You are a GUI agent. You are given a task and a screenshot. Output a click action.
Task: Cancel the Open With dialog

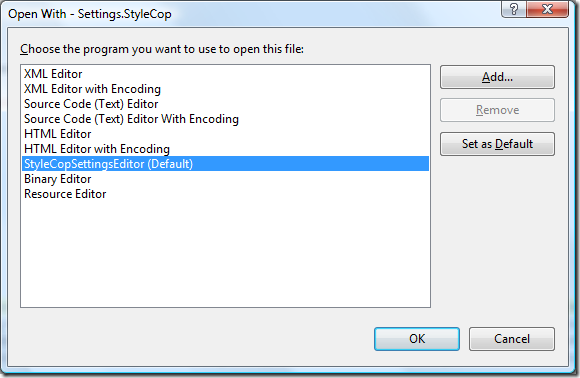pos(512,339)
